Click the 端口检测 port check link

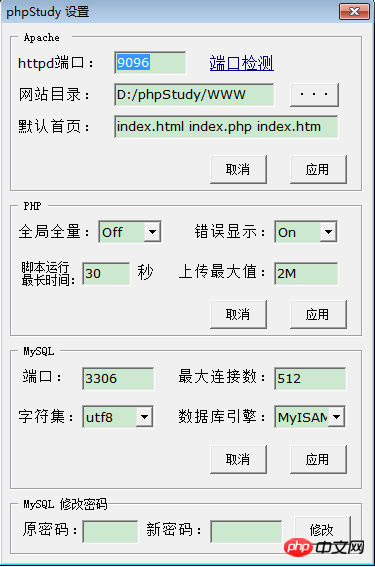tap(241, 63)
